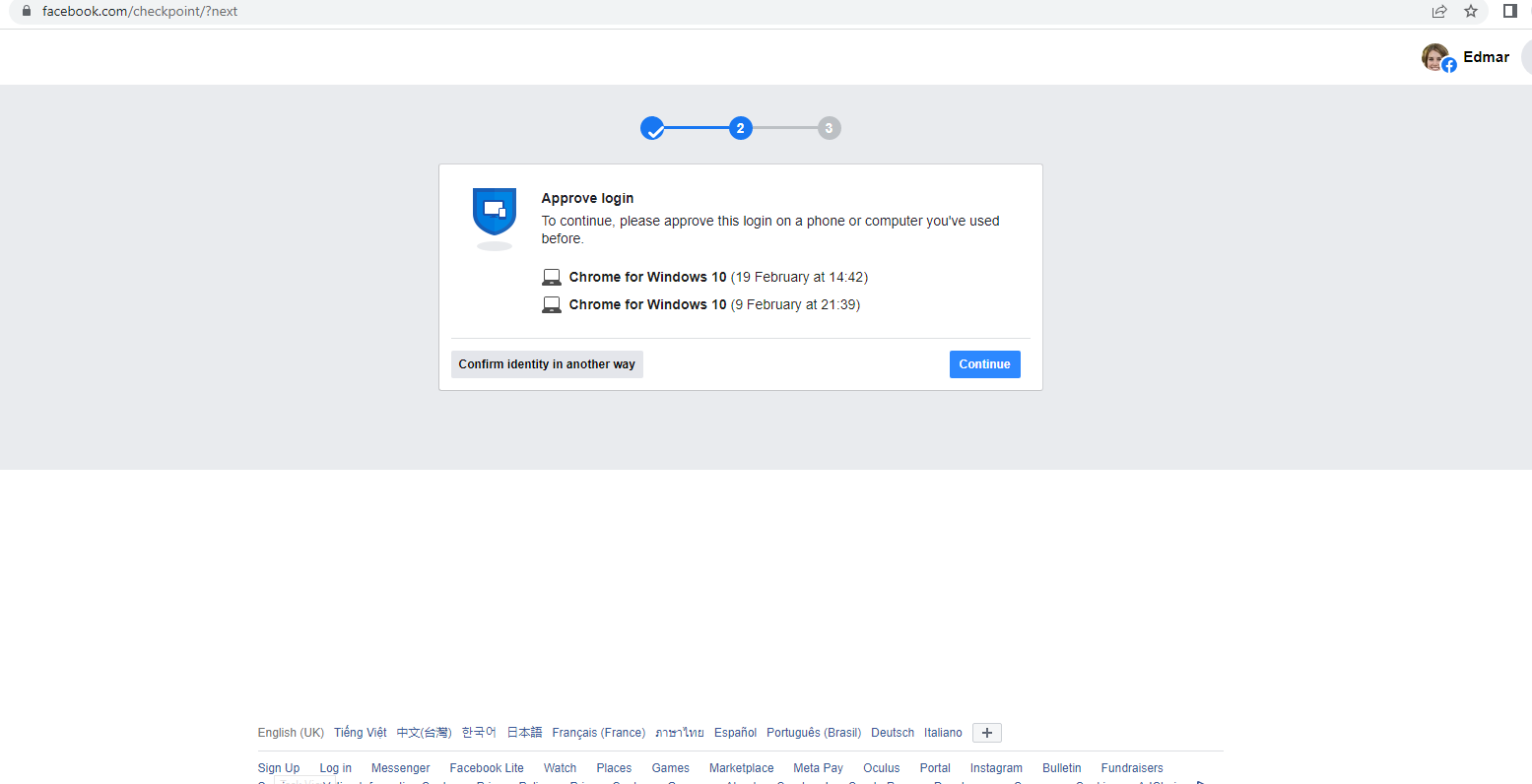Click the facebook.com/checkpoint address bar URL
Screen dimensions: 1532x784
(140, 11)
